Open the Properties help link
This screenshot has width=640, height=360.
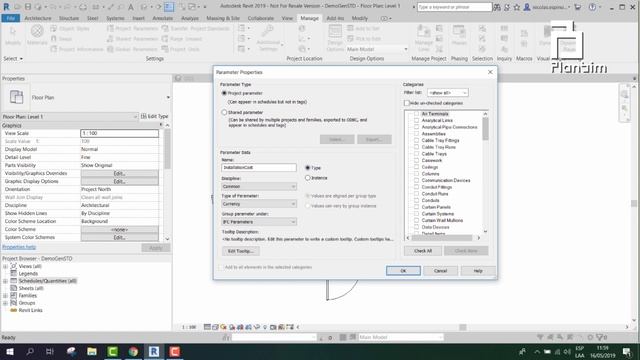click(x=19, y=247)
